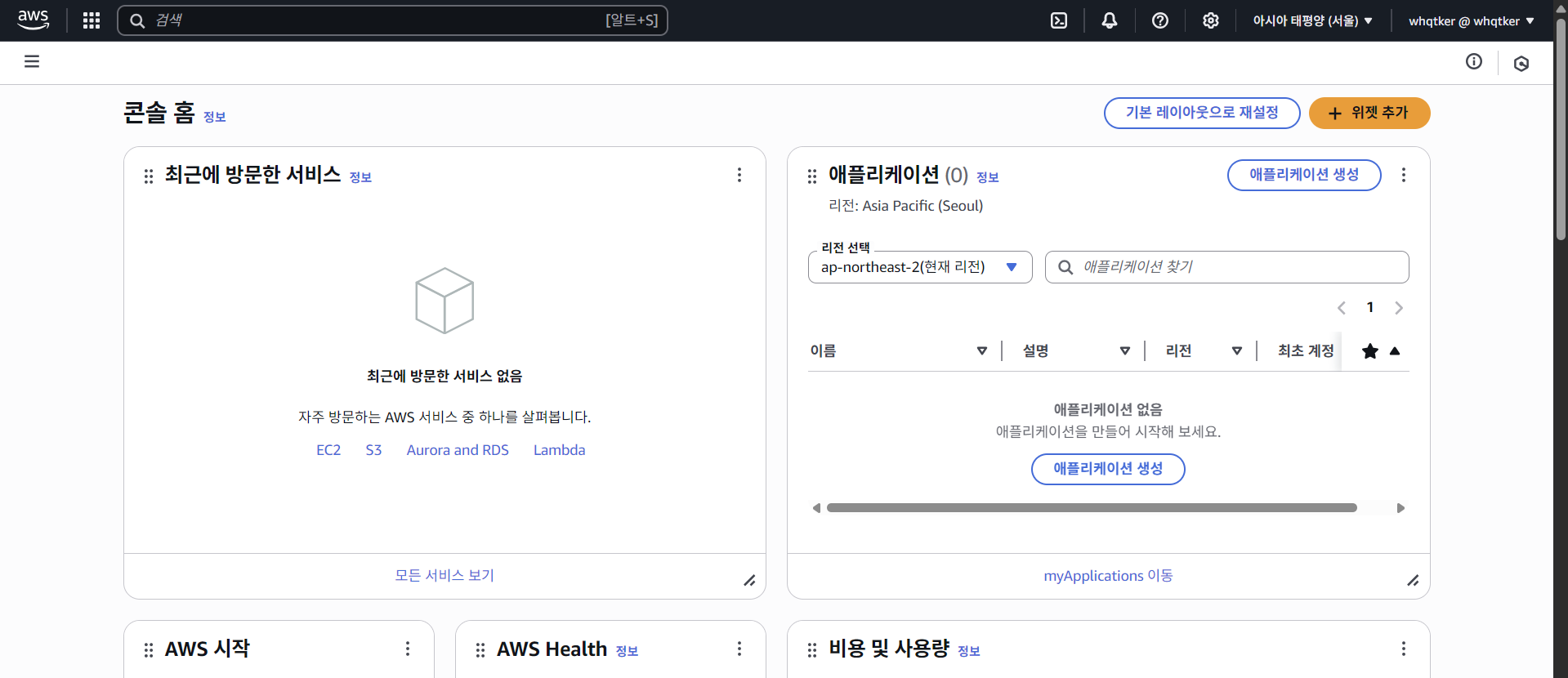Image resolution: width=1568 pixels, height=678 pixels.
Task: Open the settings gear
Action: tap(1211, 20)
